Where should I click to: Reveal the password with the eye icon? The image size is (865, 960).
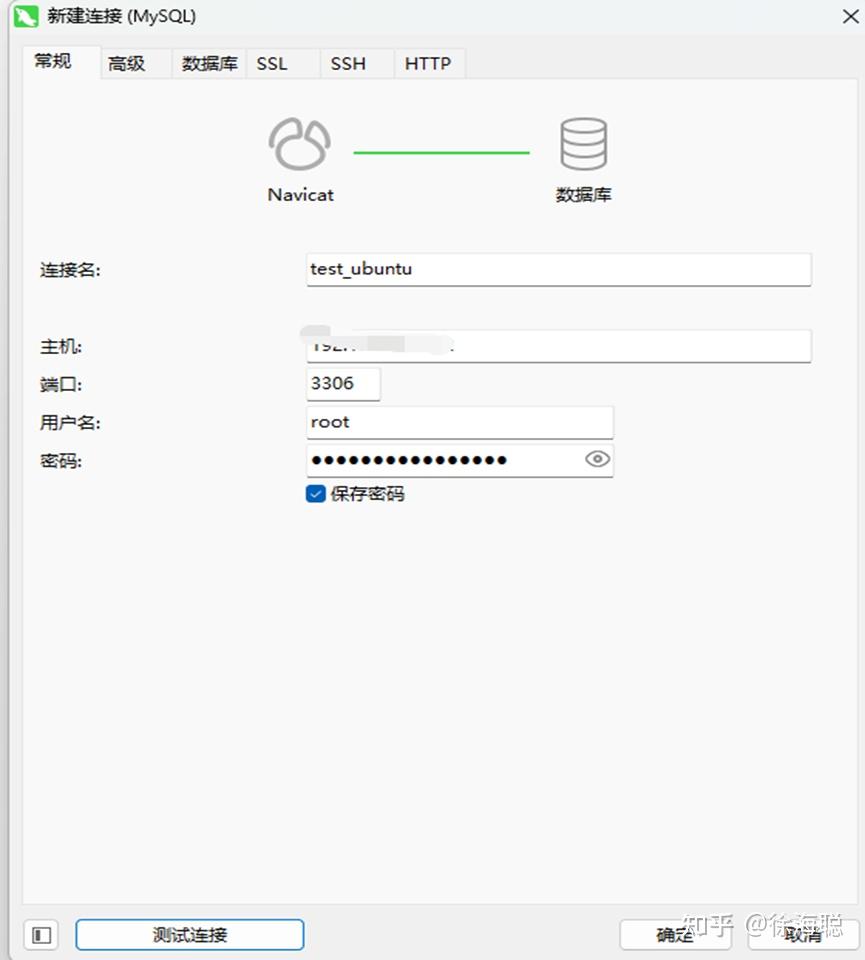(x=596, y=460)
